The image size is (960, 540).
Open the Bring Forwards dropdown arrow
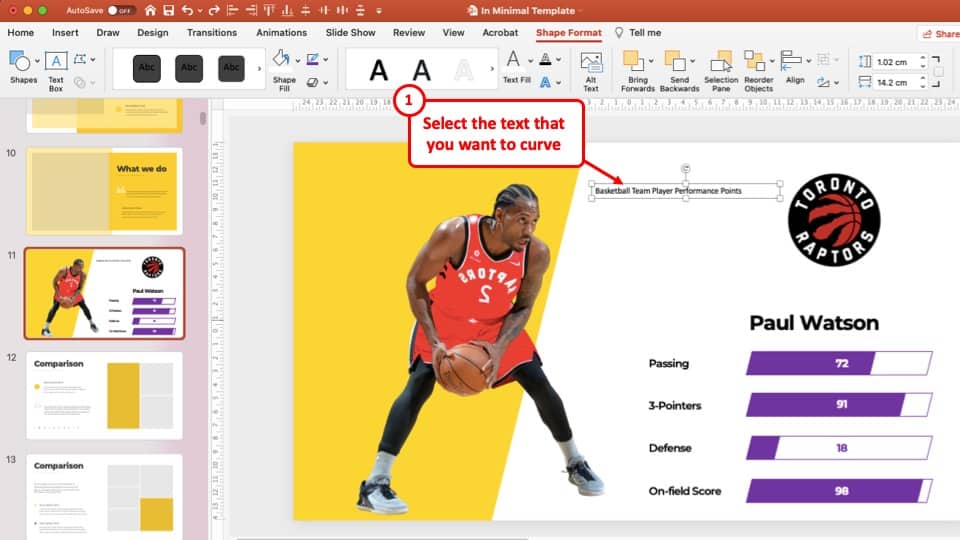click(x=651, y=61)
